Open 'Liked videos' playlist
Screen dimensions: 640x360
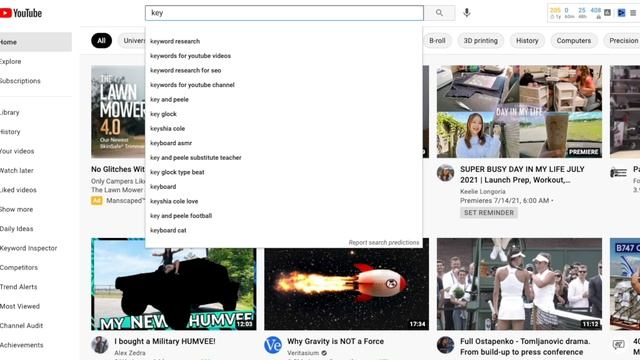[36, 190]
